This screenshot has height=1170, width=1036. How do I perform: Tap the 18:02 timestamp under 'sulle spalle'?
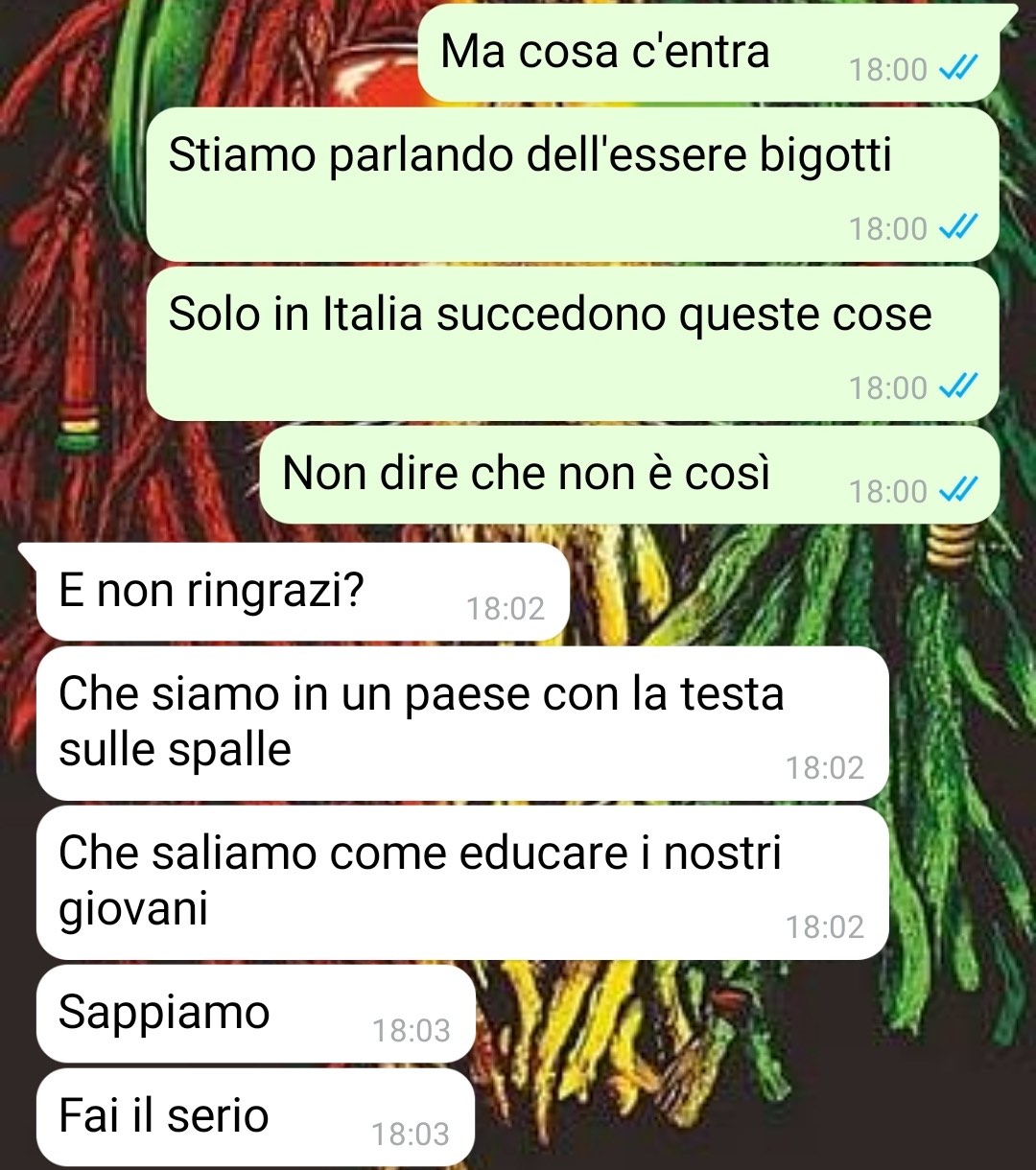825,768
